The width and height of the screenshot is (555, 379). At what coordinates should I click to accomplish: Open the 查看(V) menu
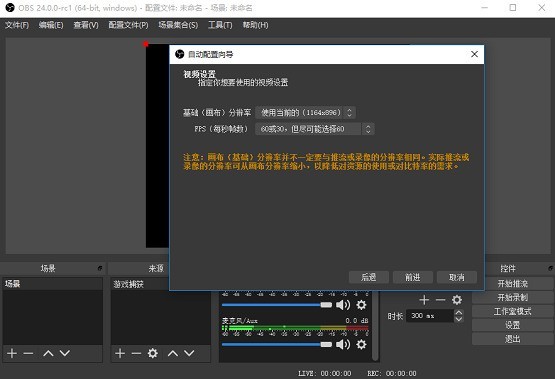(86, 25)
